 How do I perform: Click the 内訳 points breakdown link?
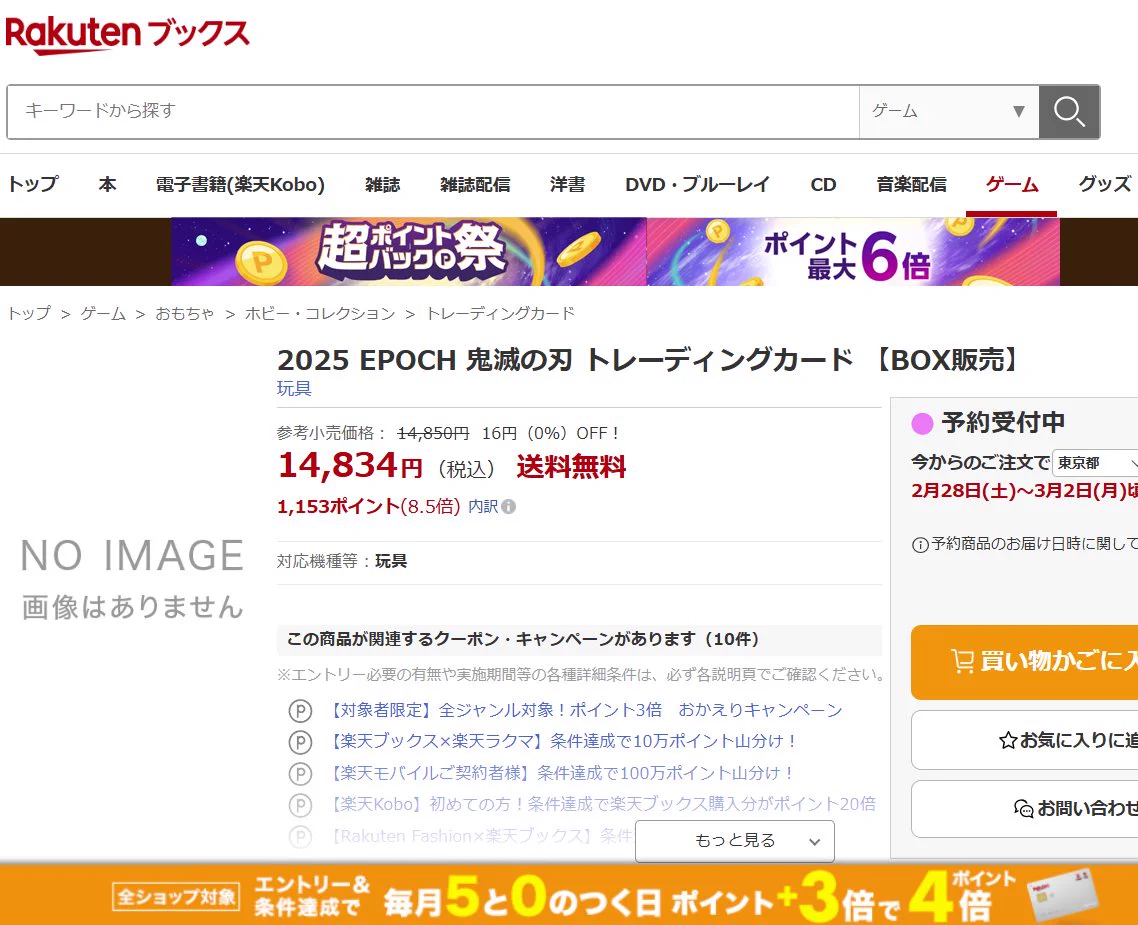pyautogui.click(x=483, y=506)
